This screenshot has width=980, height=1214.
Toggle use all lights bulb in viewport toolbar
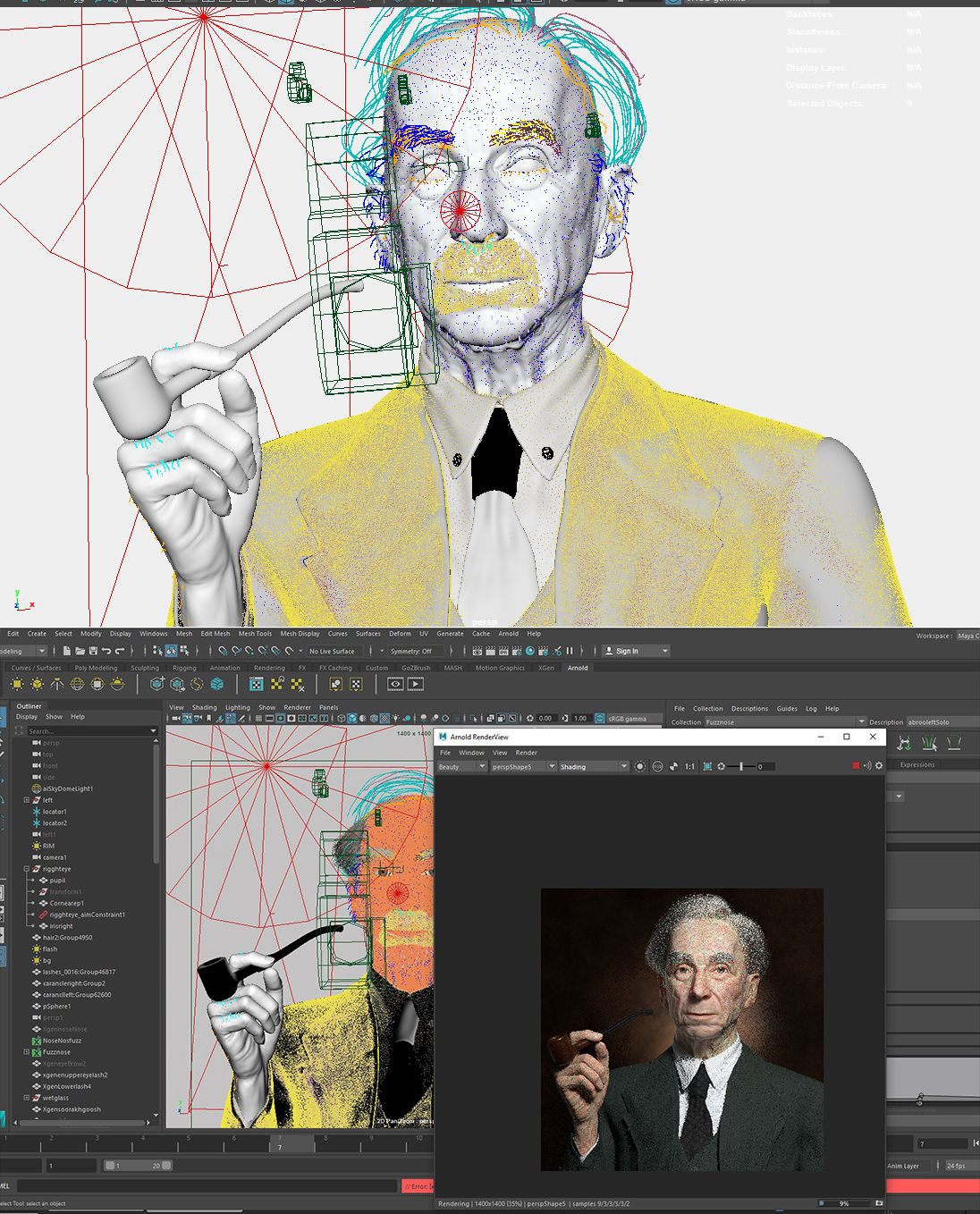(395, 718)
